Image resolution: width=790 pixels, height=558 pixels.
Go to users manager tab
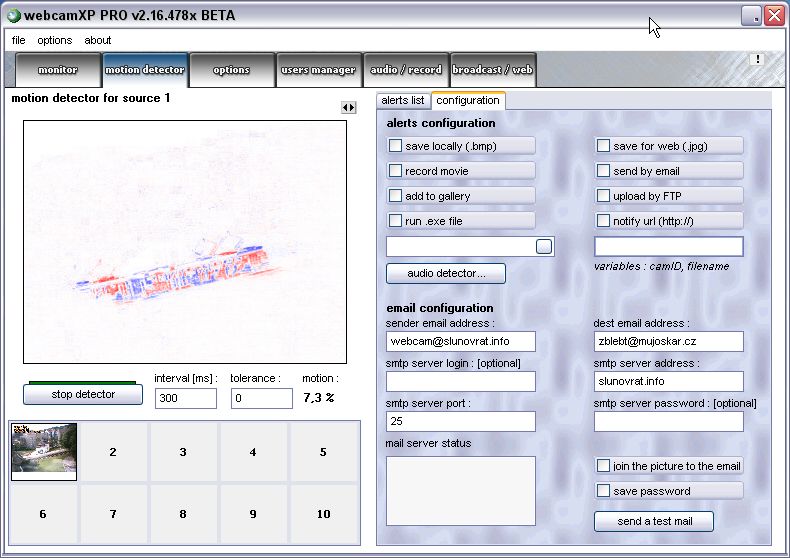point(318,69)
